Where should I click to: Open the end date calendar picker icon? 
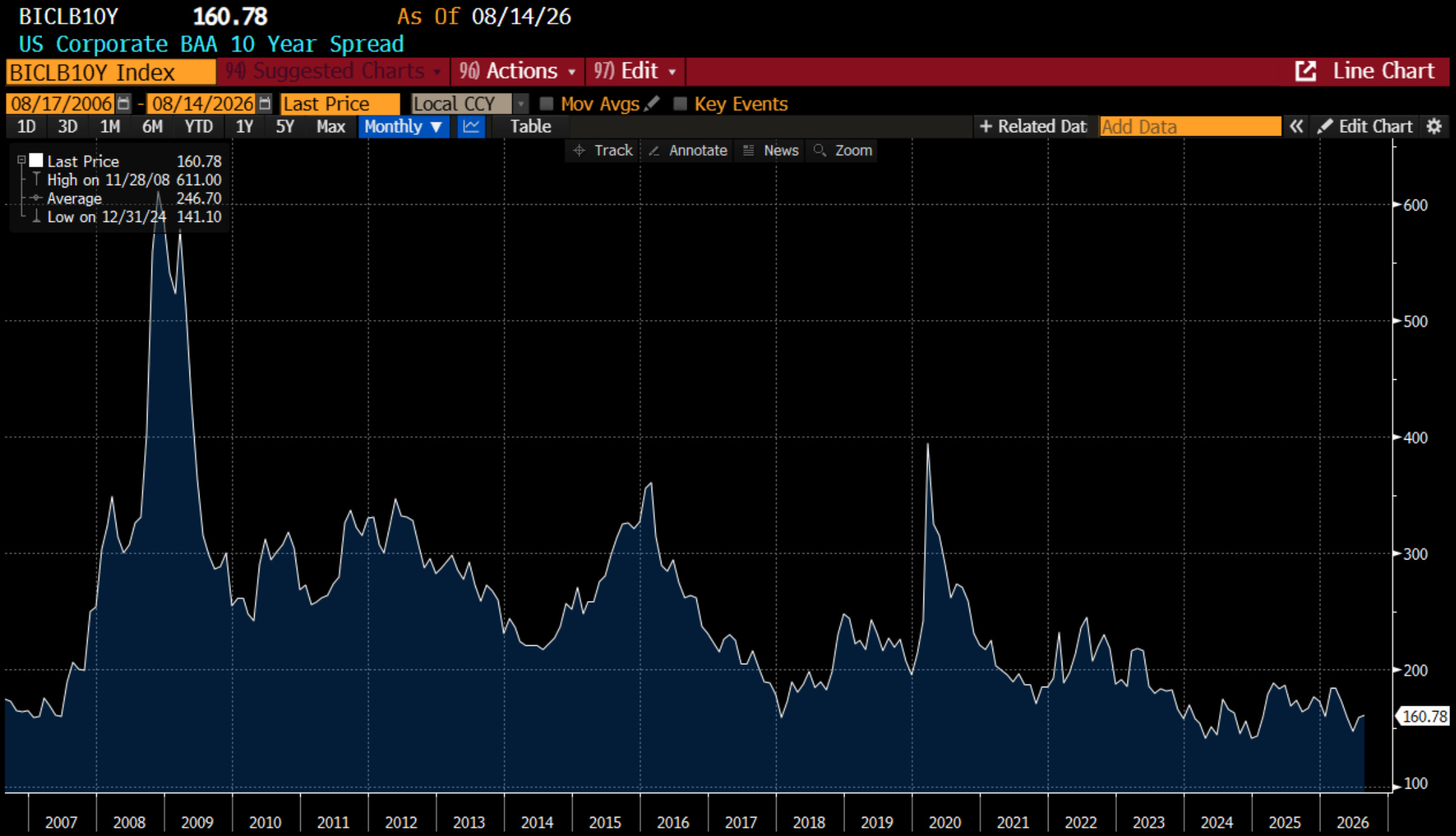coord(265,103)
